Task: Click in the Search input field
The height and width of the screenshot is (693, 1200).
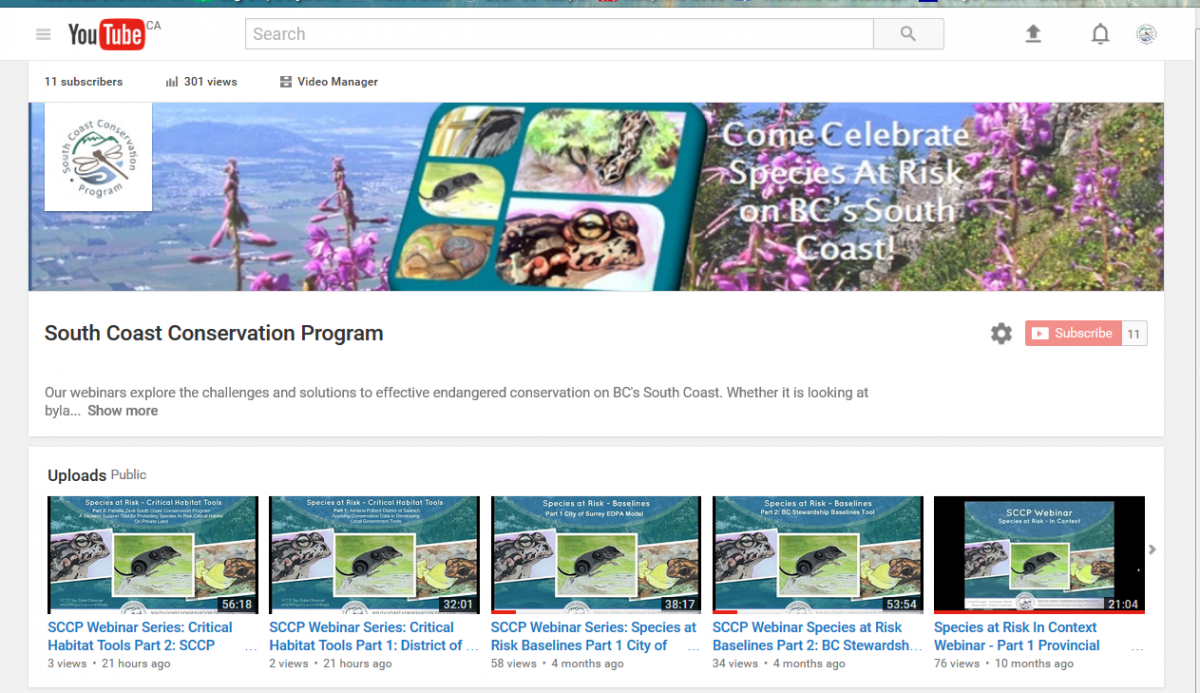Action: (559, 34)
